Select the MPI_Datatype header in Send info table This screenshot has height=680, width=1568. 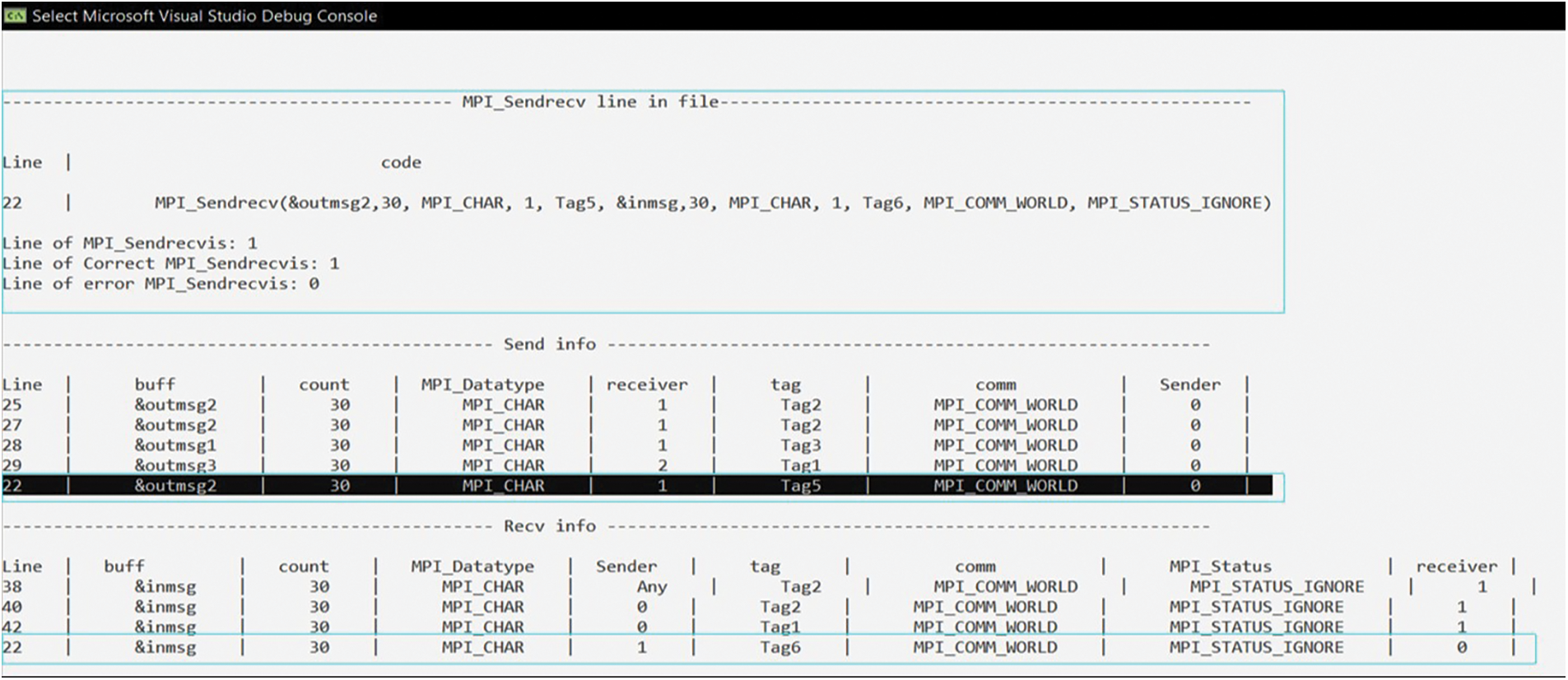tap(482, 384)
